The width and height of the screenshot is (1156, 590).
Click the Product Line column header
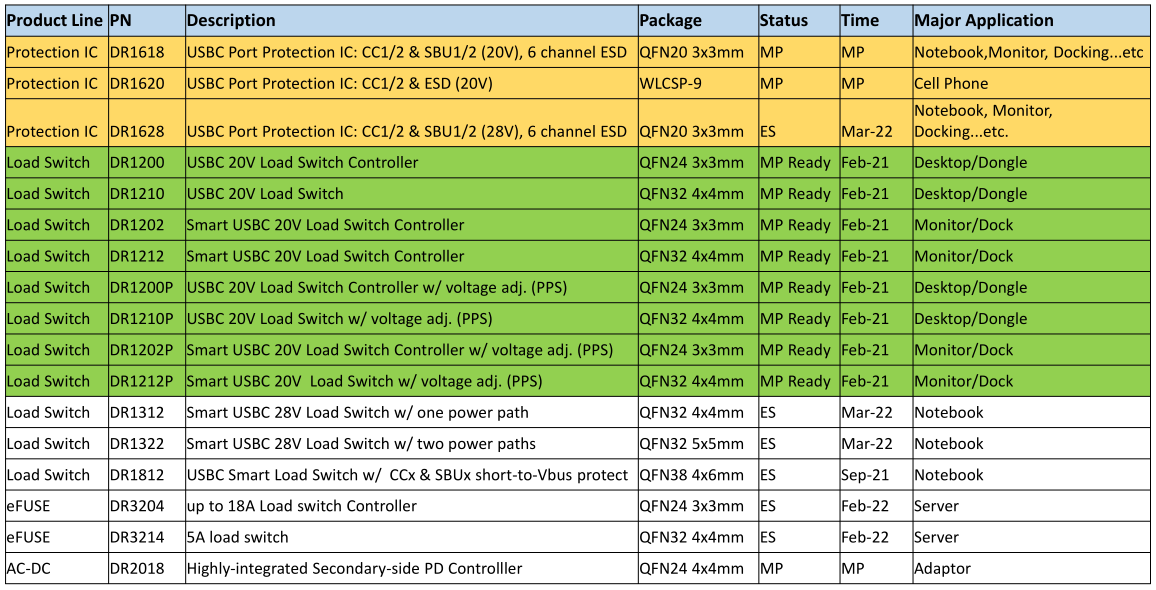click(x=57, y=21)
